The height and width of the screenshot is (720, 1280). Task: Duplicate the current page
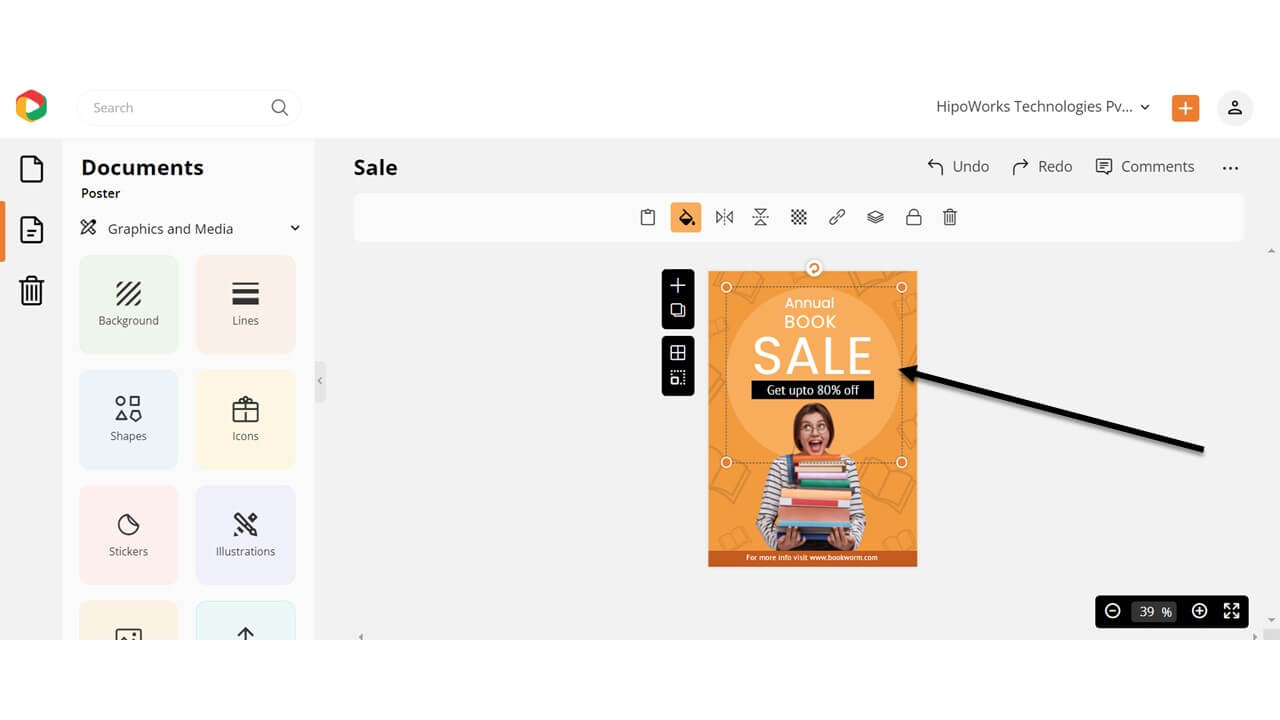coord(678,311)
